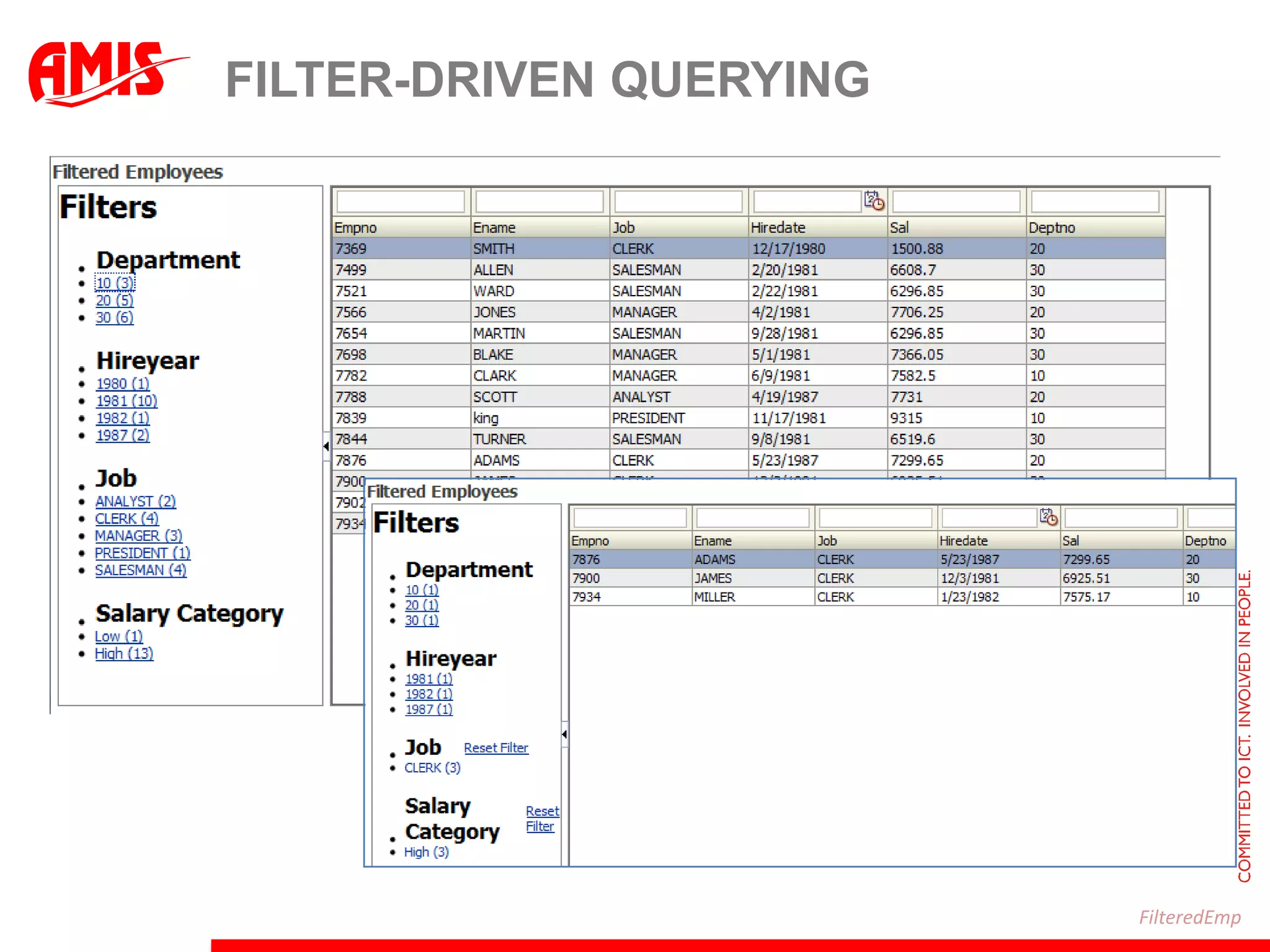Click the Ename column header in the lower table
The image size is (1270, 952).
click(x=713, y=540)
